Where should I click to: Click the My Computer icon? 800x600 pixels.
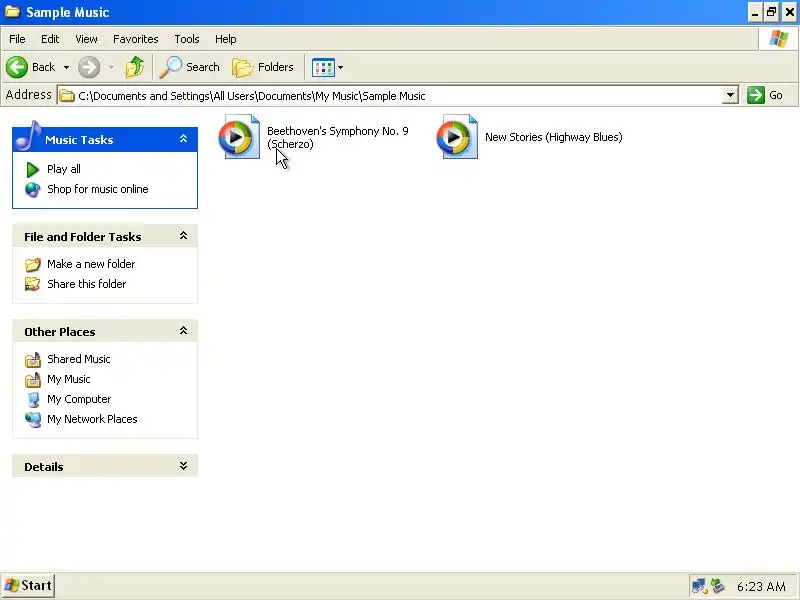[x=33, y=399]
